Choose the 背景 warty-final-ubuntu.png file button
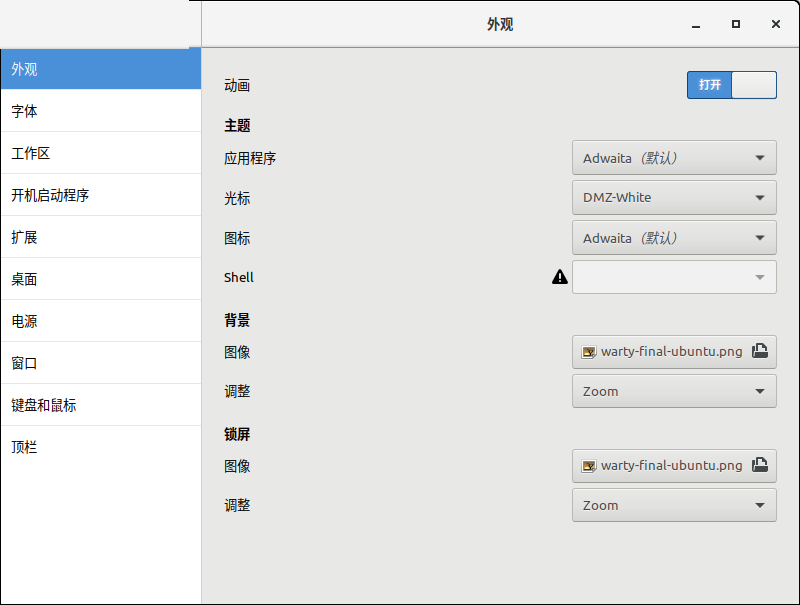This screenshot has width=800, height=605. [663, 352]
